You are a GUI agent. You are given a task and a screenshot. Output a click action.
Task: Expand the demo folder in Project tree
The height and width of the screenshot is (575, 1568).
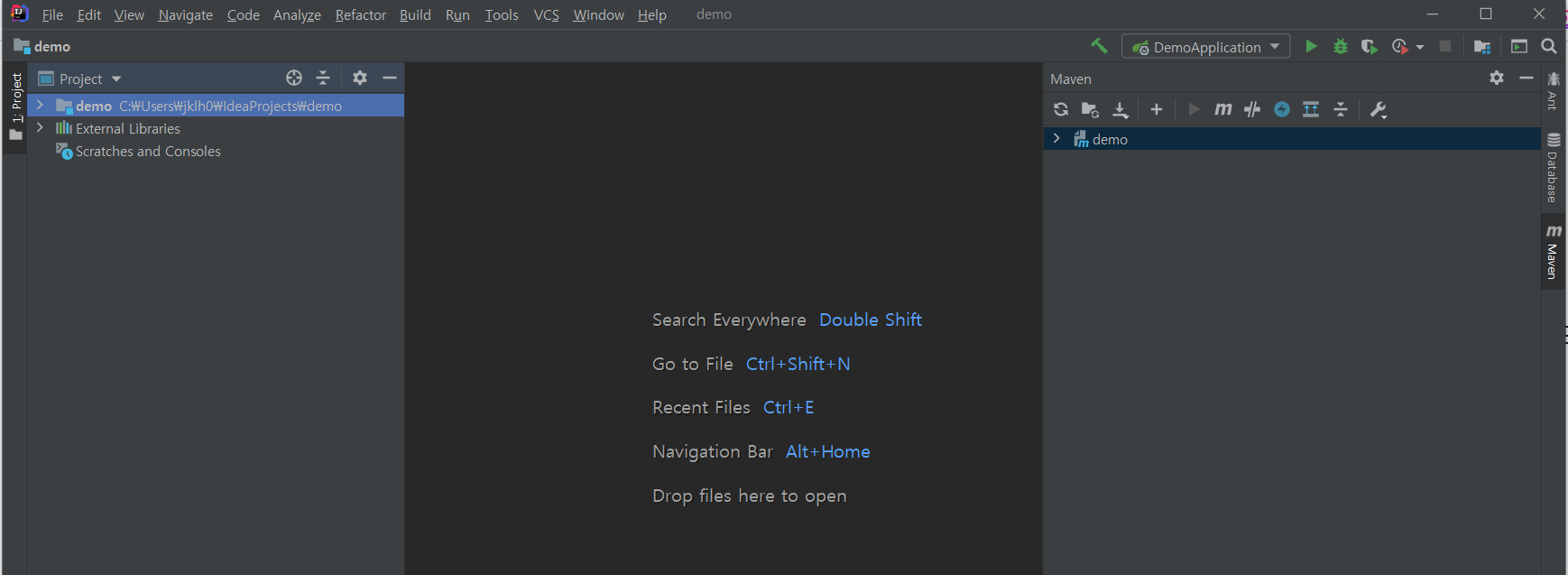click(x=40, y=106)
